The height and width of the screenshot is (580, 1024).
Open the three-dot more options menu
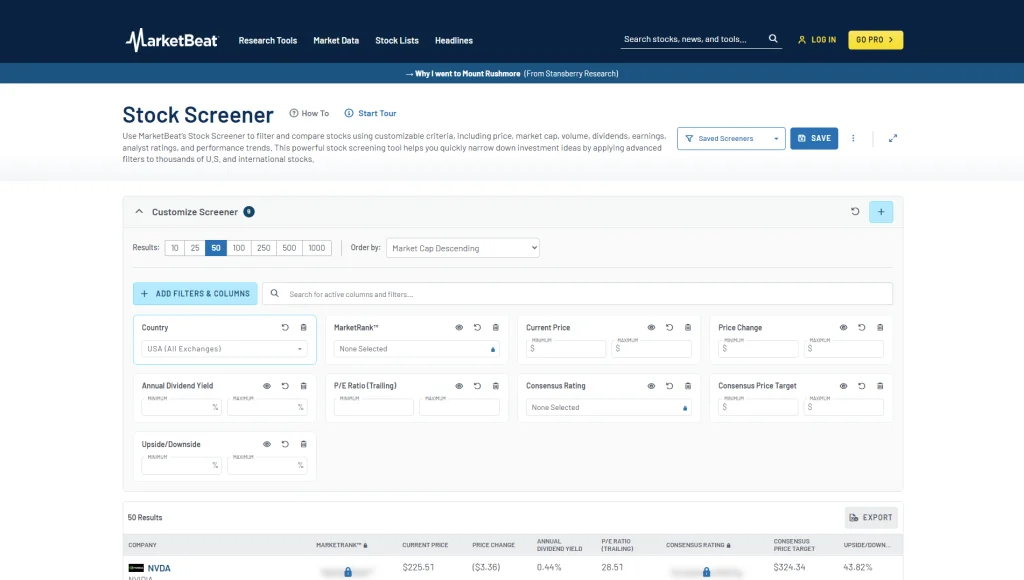click(x=853, y=138)
